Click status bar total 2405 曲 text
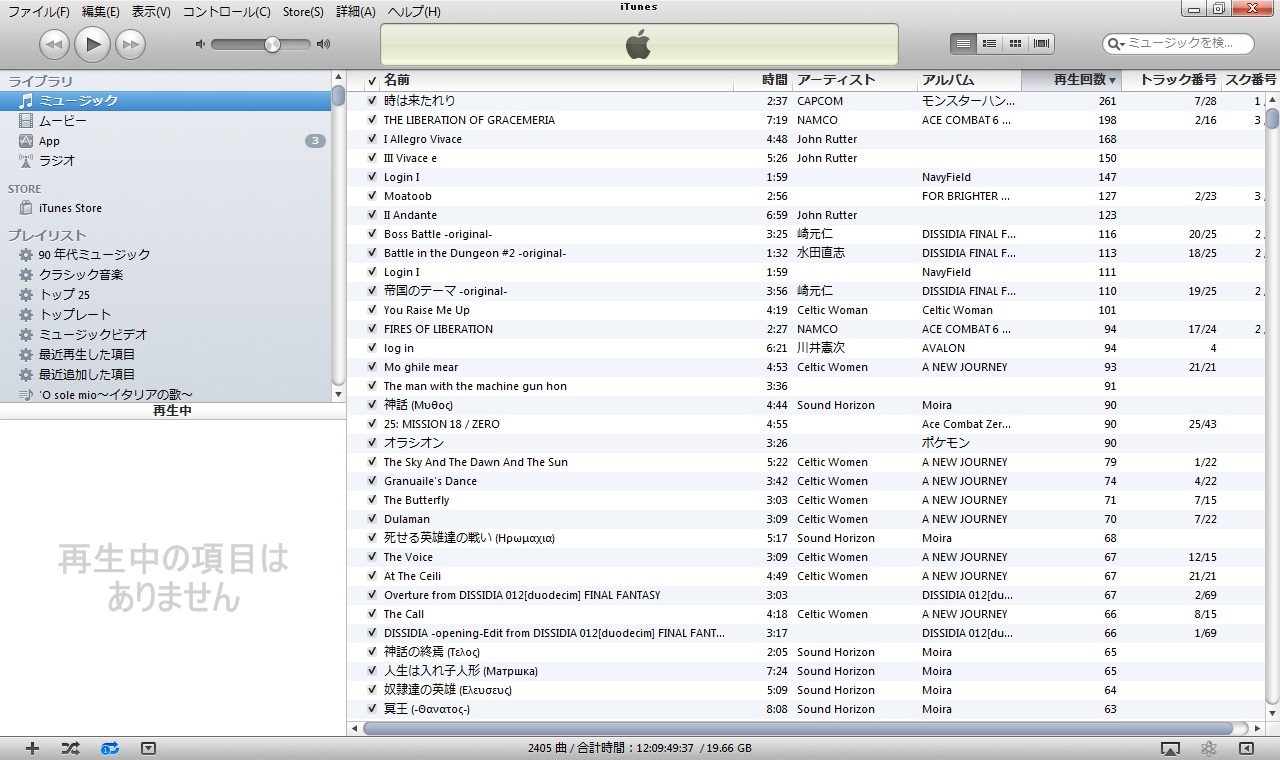The height and width of the screenshot is (760, 1280). [x=640, y=748]
